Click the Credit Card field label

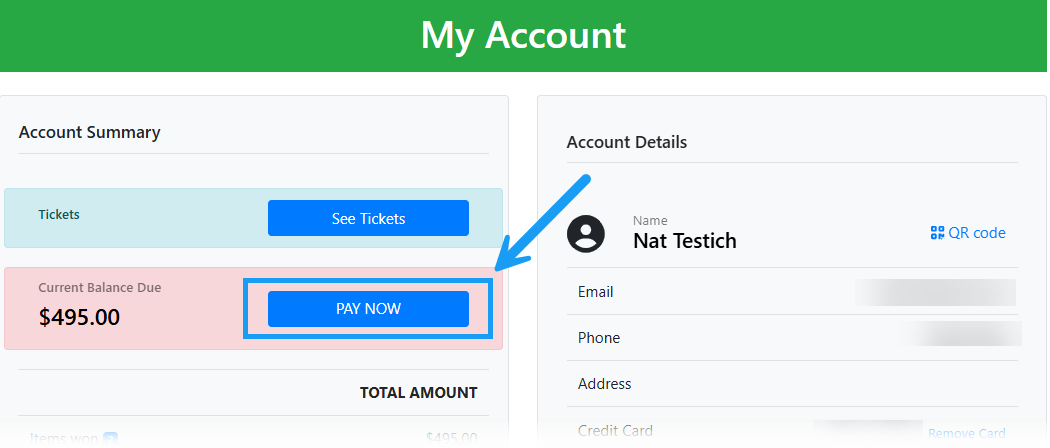(615, 431)
